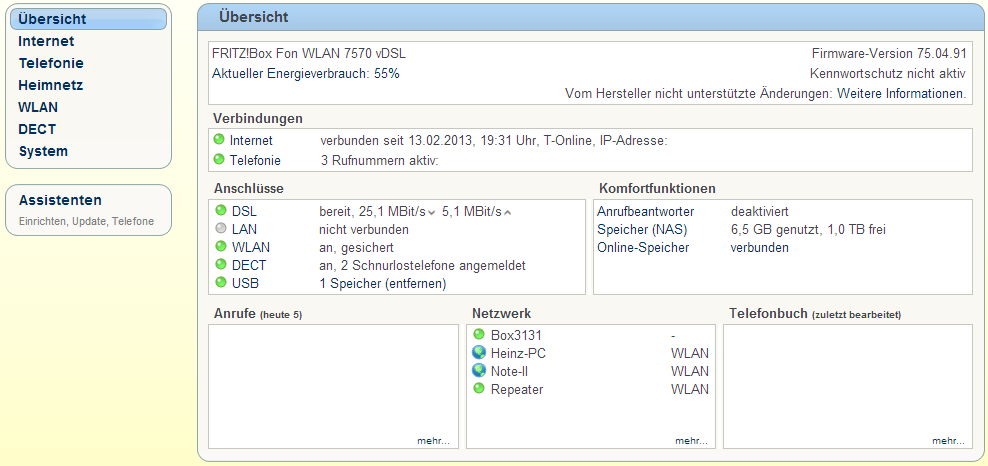Select the System menu entry

pyautogui.click(x=43, y=151)
